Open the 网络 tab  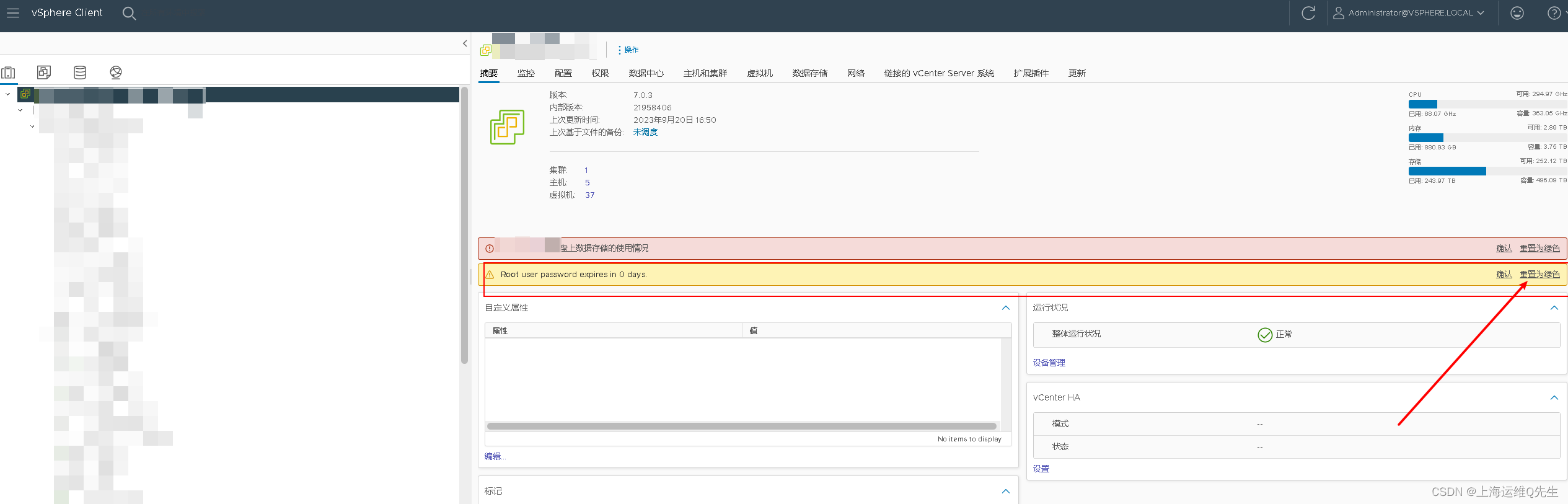(856, 73)
